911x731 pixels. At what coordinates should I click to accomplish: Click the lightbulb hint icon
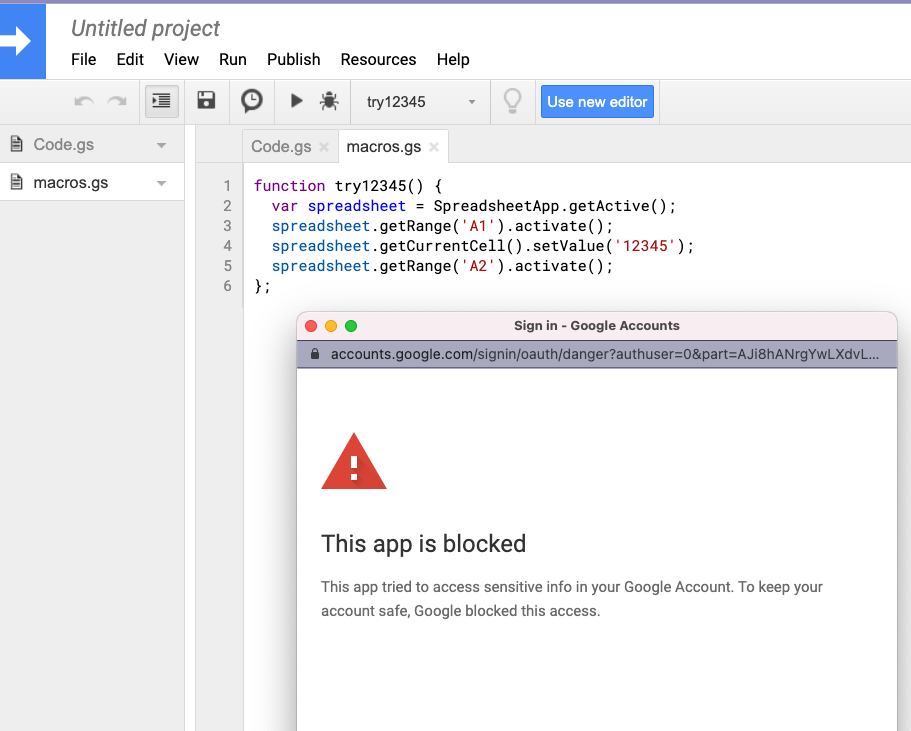512,101
